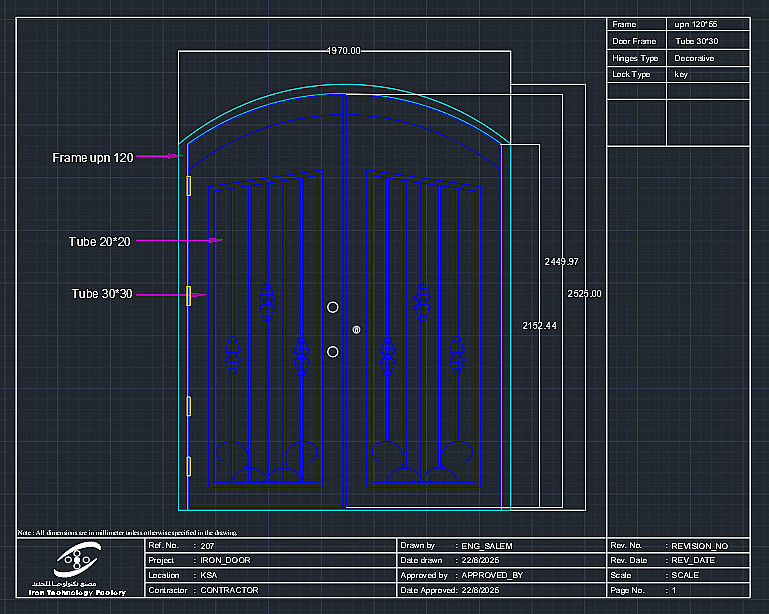Click the 'ENG_SALEM' drawn by value
The image size is (769, 614).
(487, 546)
